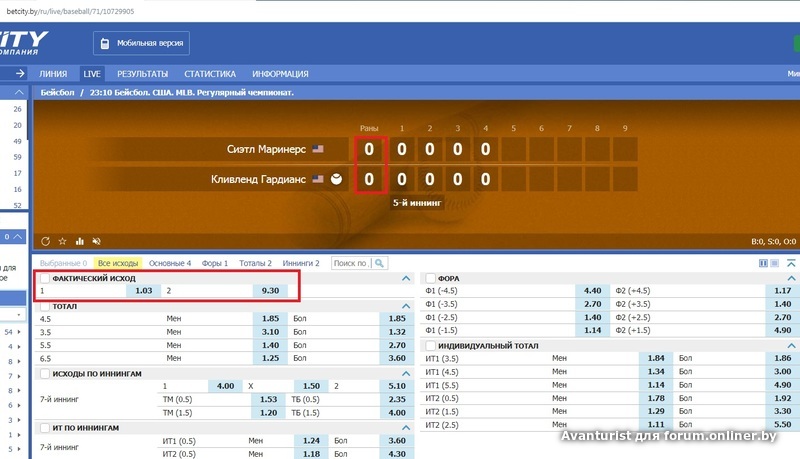The width and height of the screenshot is (800, 459).
Task: Click the chevron beside the 0 sidebar counter
Action: (x=18, y=237)
